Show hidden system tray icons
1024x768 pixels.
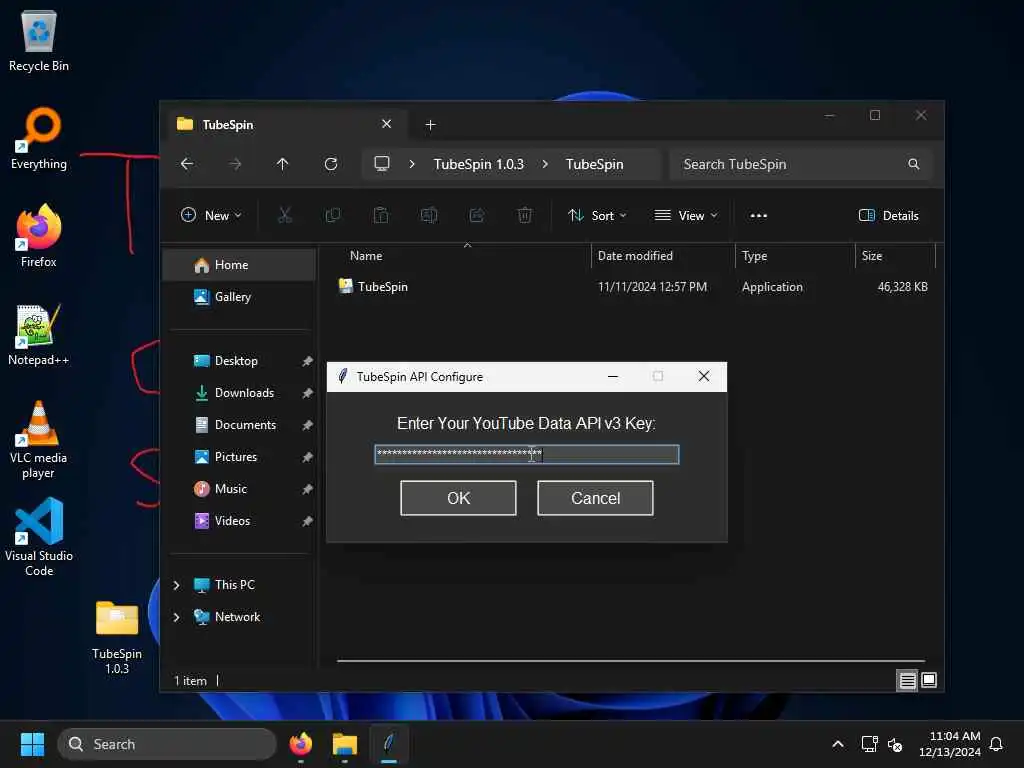(x=838, y=744)
